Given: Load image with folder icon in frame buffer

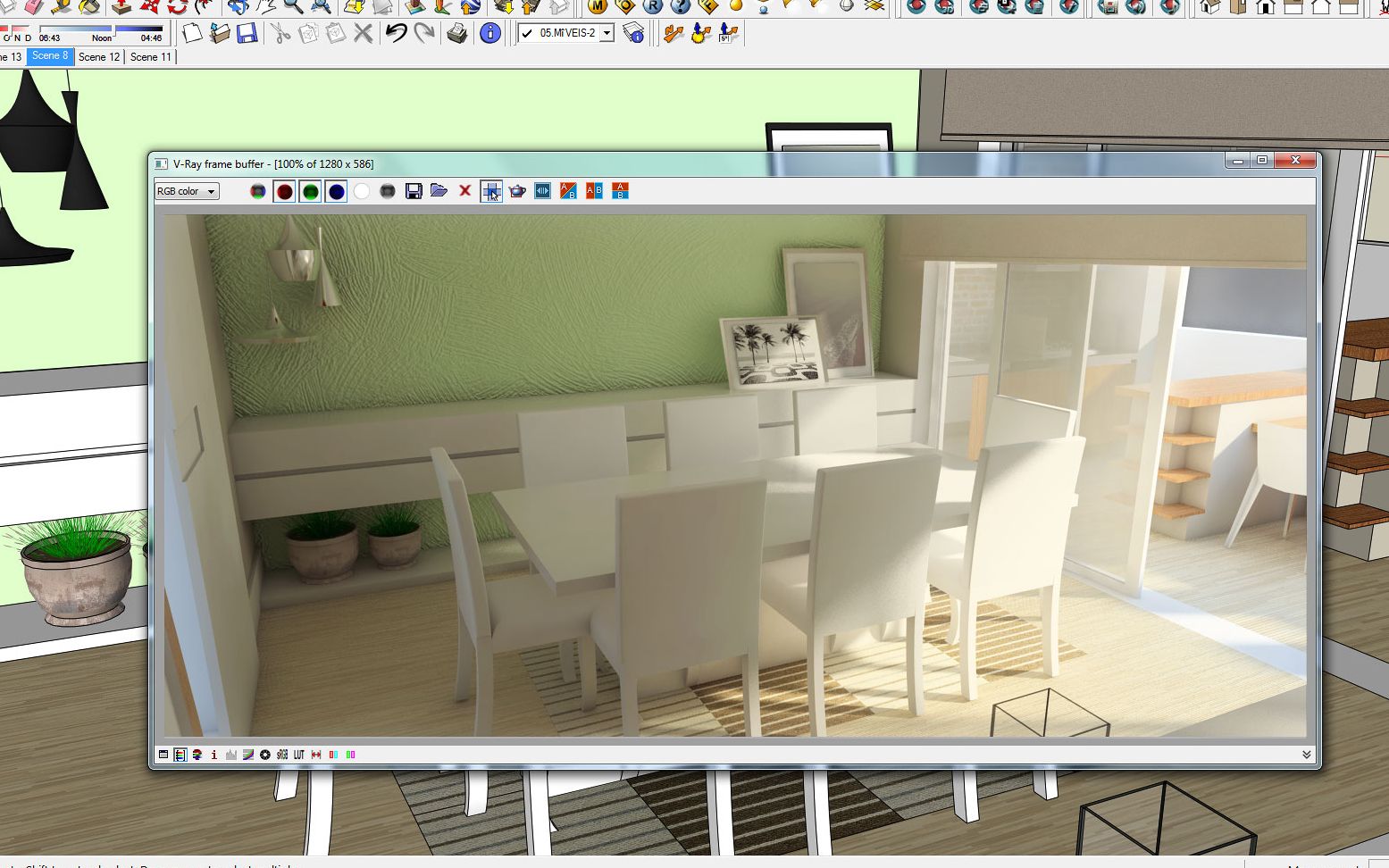Looking at the screenshot, I should [x=439, y=191].
